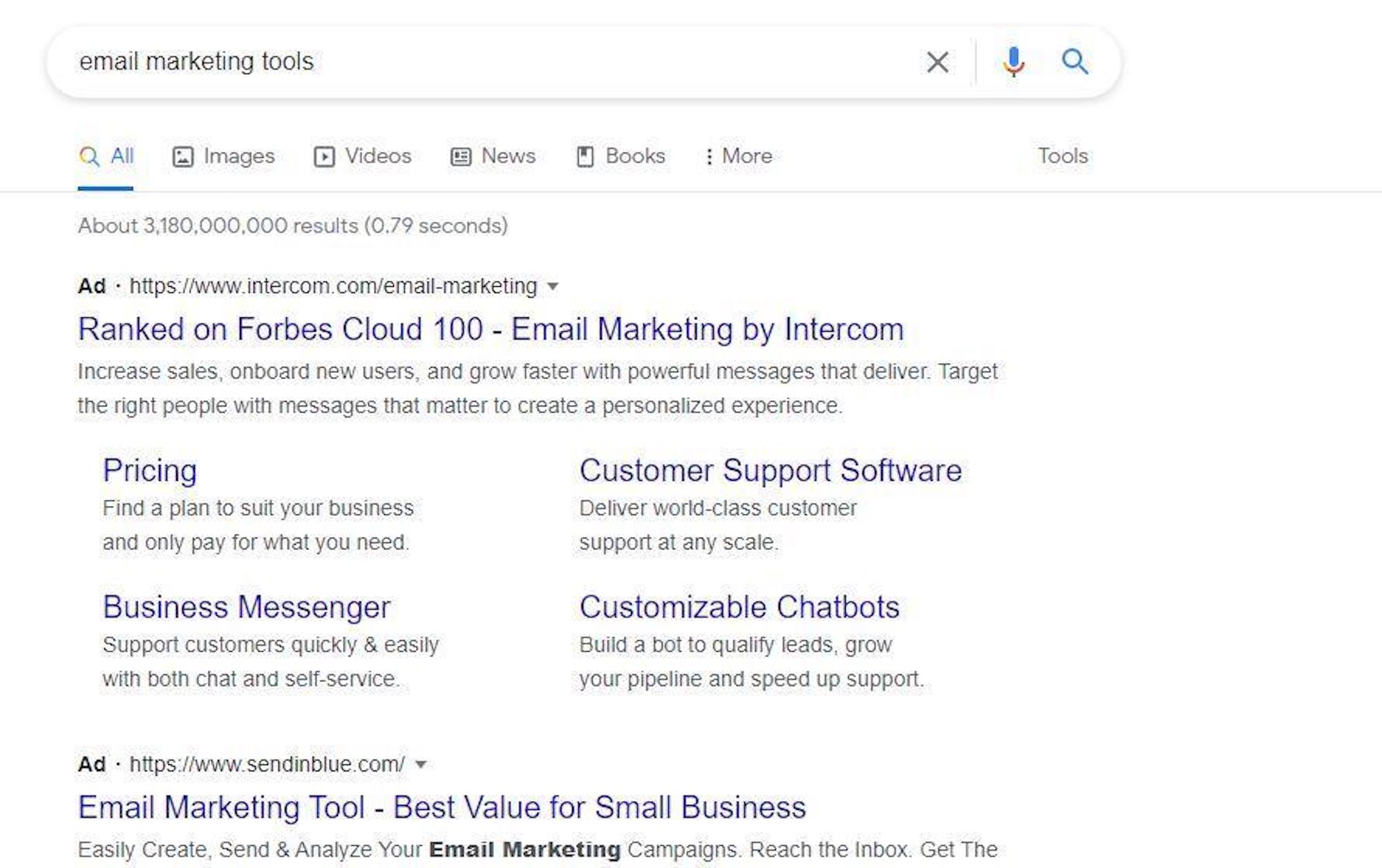Open the Customer Support Software sitelink
1382x868 pixels.
(x=770, y=471)
